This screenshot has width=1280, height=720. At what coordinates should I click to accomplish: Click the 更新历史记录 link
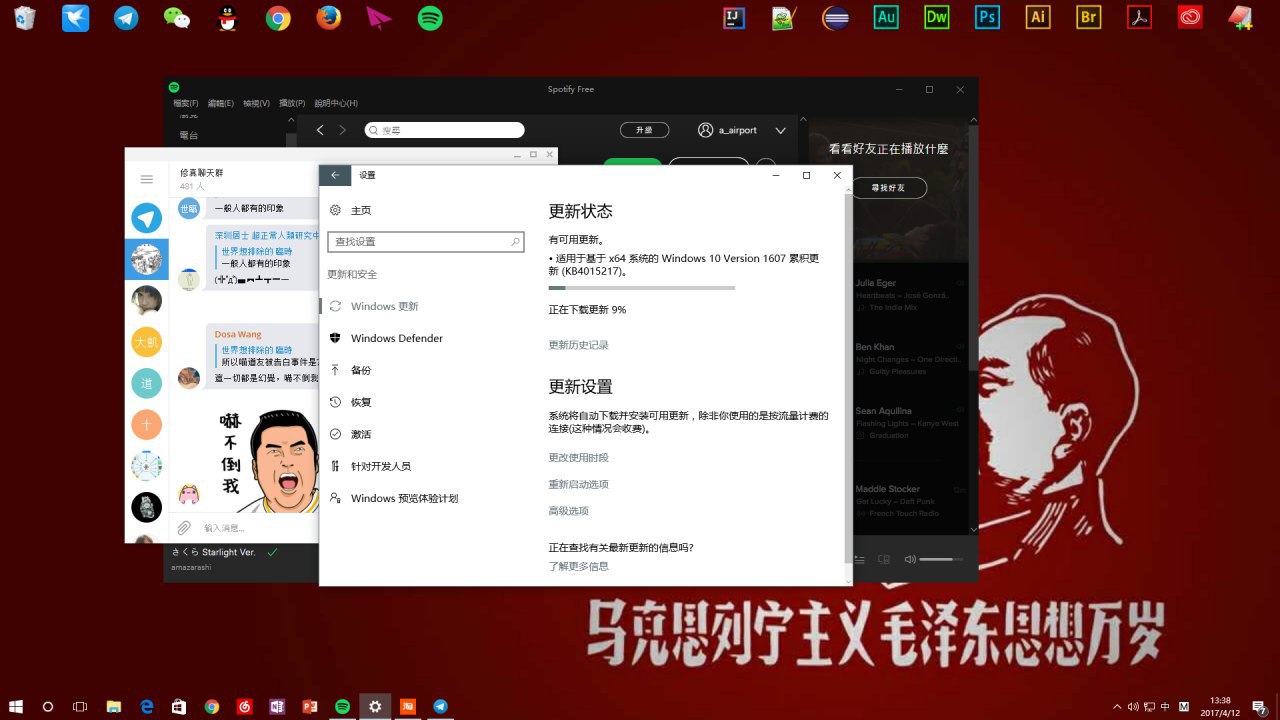pyautogui.click(x=578, y=345)
